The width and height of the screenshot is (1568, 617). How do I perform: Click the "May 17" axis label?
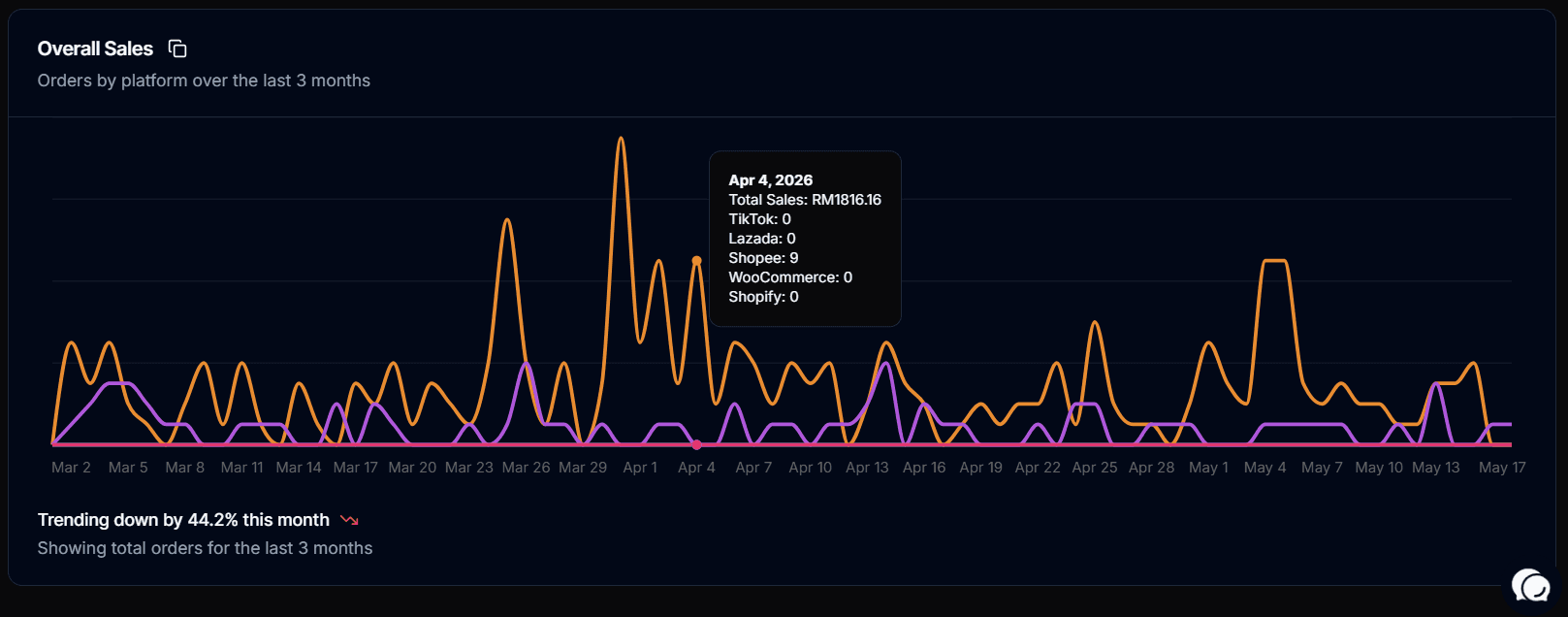1502,468
